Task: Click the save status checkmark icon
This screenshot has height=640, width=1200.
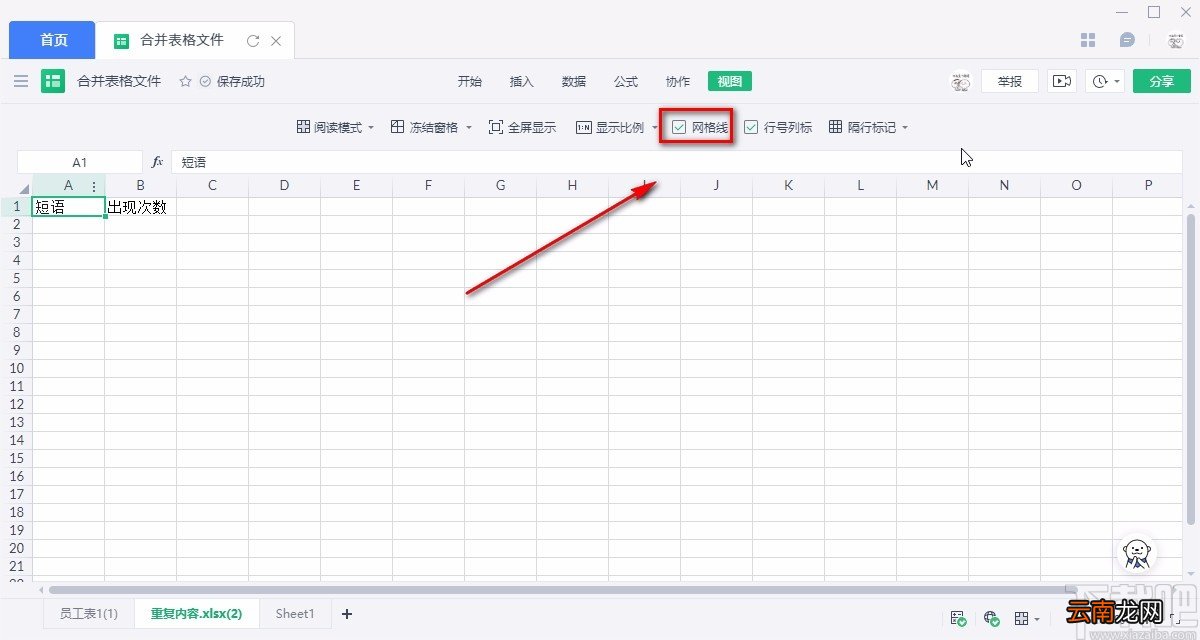Action: click(x=205, y=82)
